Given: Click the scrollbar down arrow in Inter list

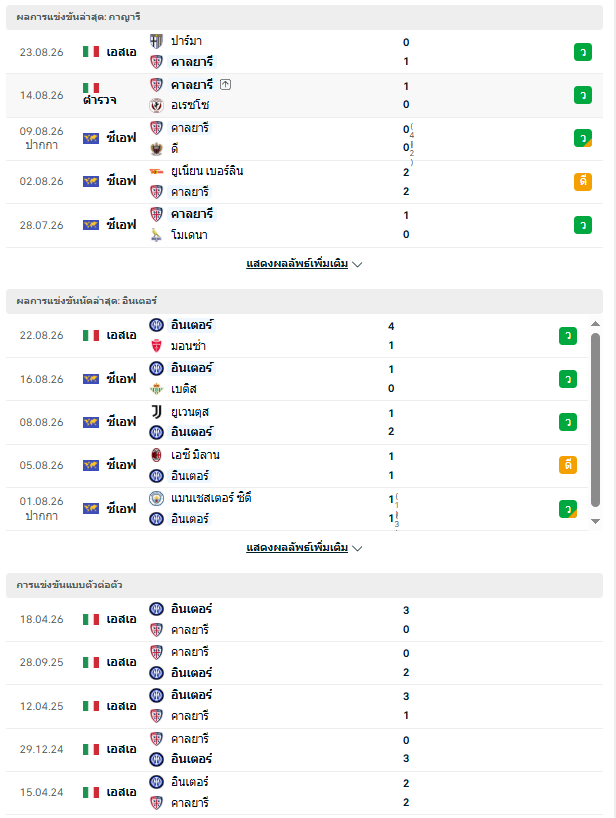Looking at the screenshot, I should 595,521.
